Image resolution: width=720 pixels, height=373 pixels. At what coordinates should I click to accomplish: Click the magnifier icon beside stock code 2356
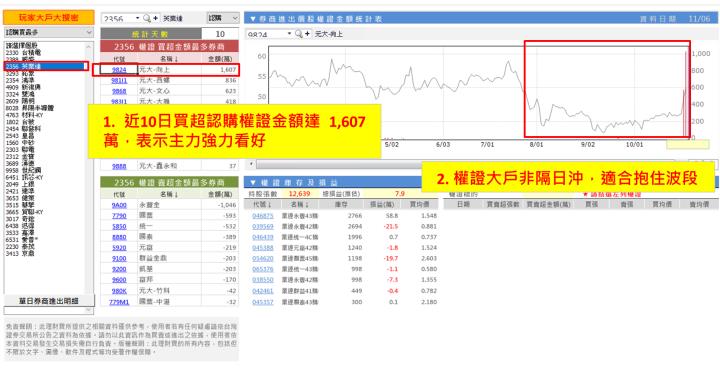click(x=146, y=18)
